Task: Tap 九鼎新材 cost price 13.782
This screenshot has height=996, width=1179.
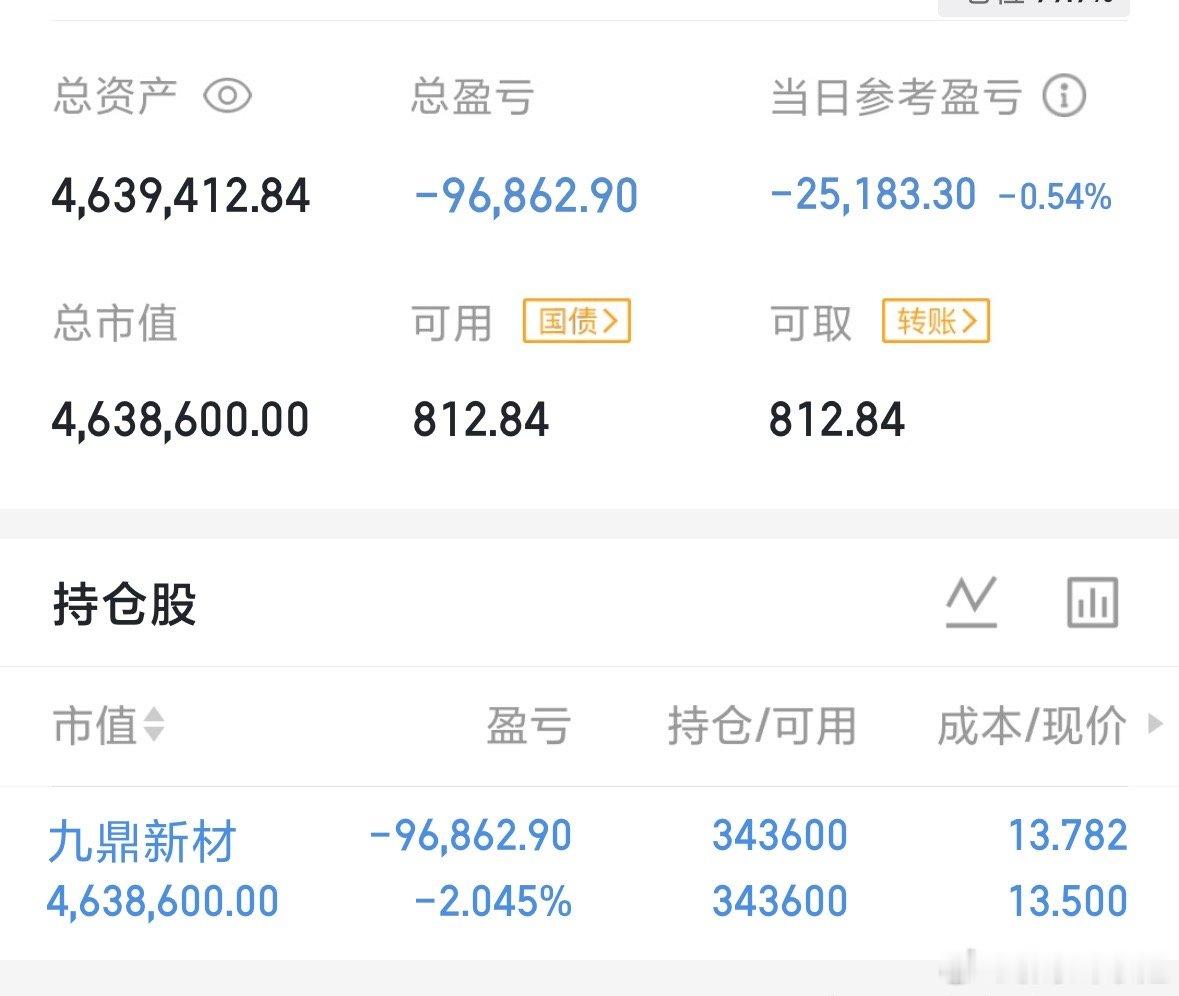Action: tap(1067, 836)
